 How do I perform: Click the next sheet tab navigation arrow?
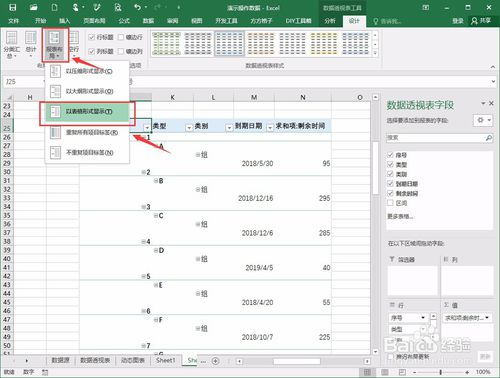pyautogui.click(x=27, y=361)
